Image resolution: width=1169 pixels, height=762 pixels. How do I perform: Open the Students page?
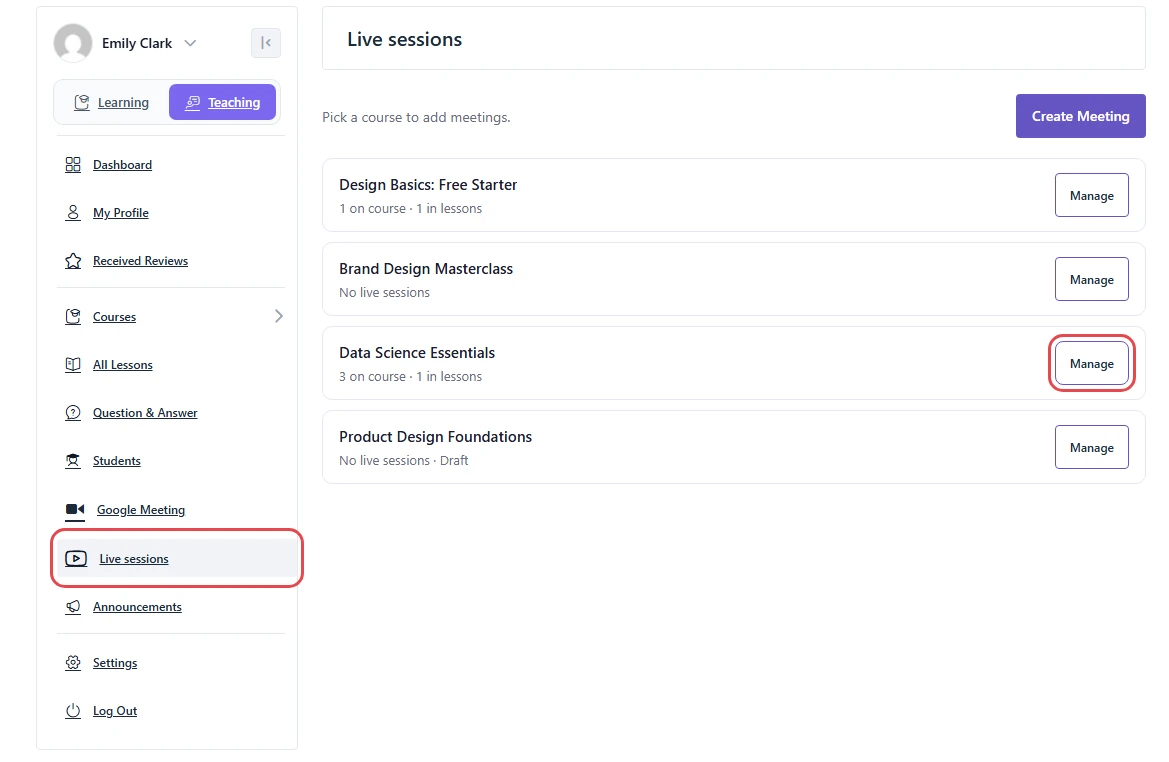click(x=116, y=461)
